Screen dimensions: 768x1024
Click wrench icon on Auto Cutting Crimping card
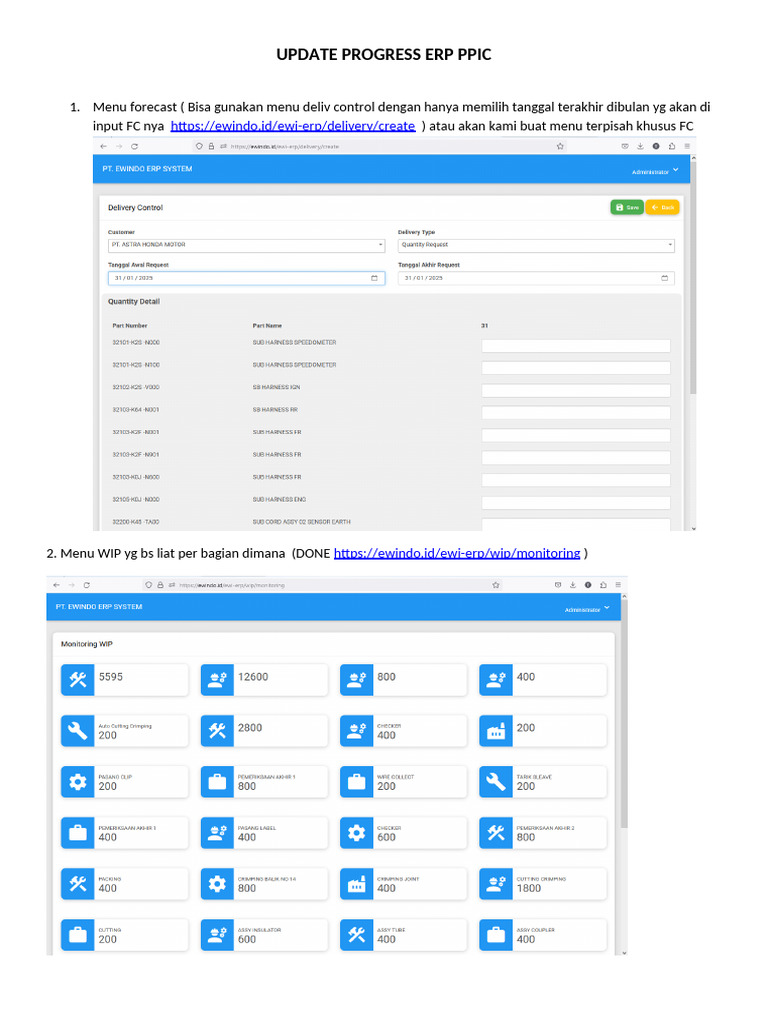(x=78, y=731)
